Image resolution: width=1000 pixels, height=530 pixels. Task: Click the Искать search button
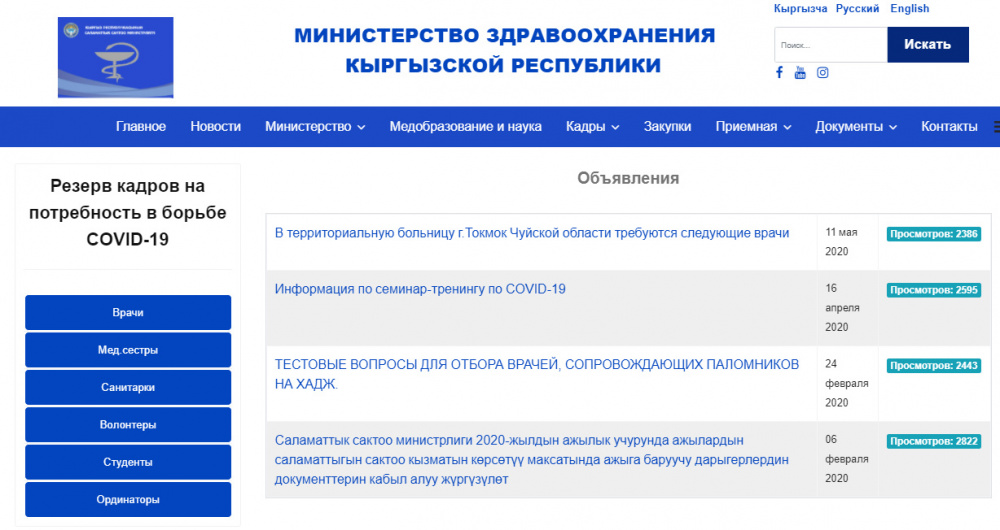pyautogui.click(x=928, y=45)
